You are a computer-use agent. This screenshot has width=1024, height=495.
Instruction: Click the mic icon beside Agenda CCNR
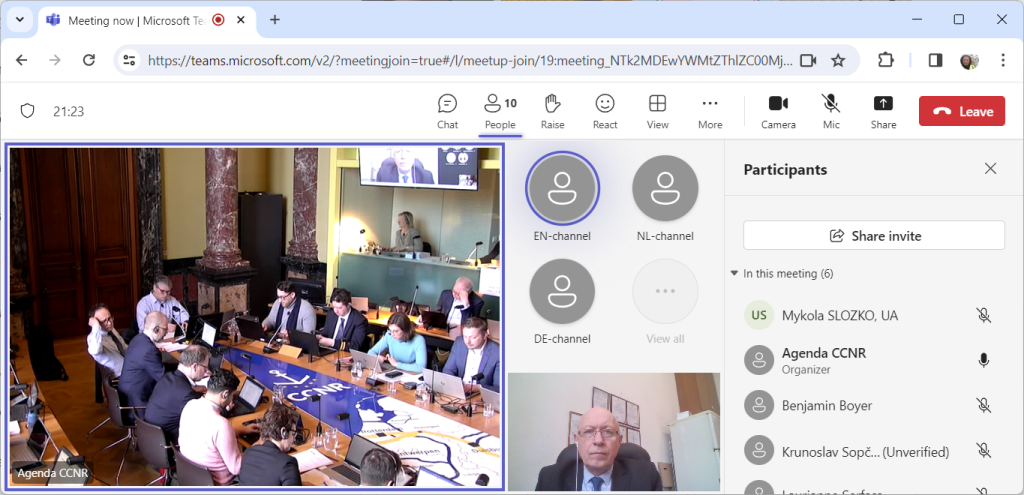[984, 360]
